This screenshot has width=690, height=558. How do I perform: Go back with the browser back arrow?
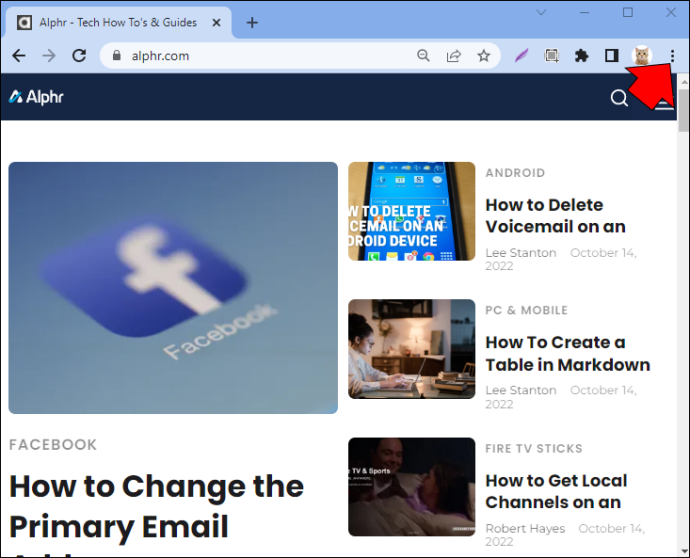click(19, 56)
